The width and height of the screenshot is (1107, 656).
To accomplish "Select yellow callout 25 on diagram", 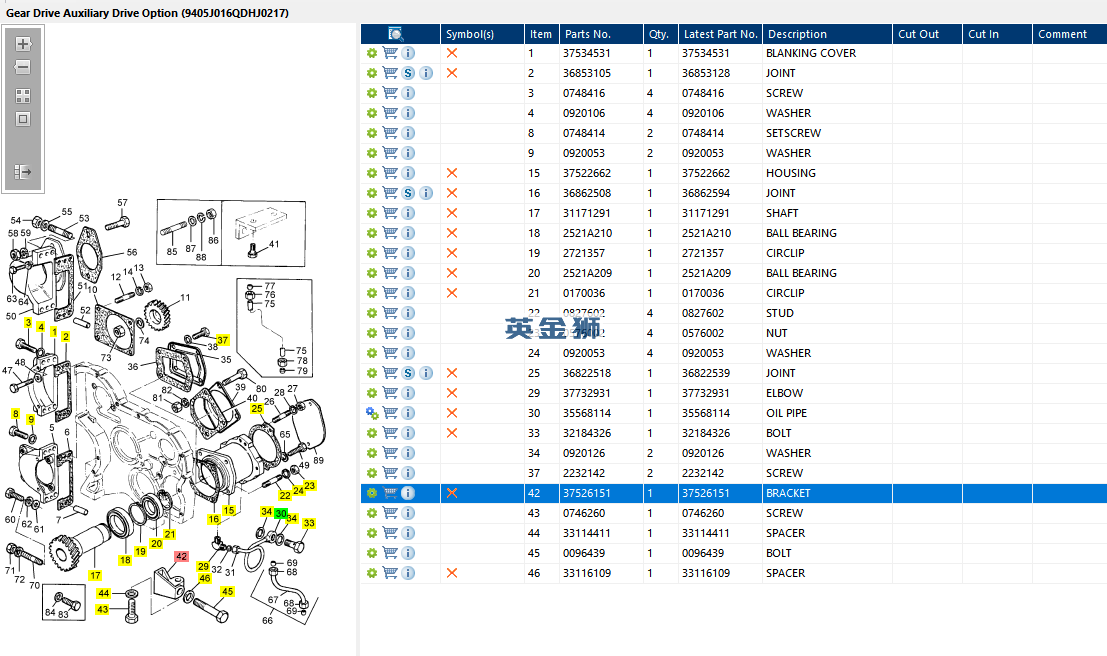I will pyautogui.click(x=257, y=408).
